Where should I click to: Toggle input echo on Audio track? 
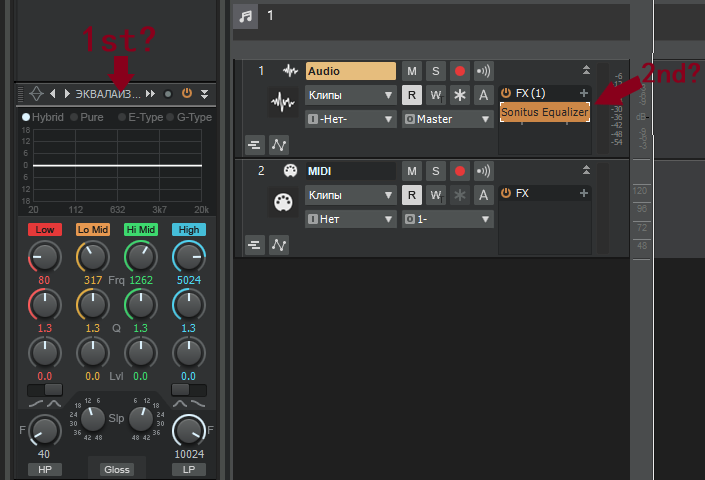point(483,71)
